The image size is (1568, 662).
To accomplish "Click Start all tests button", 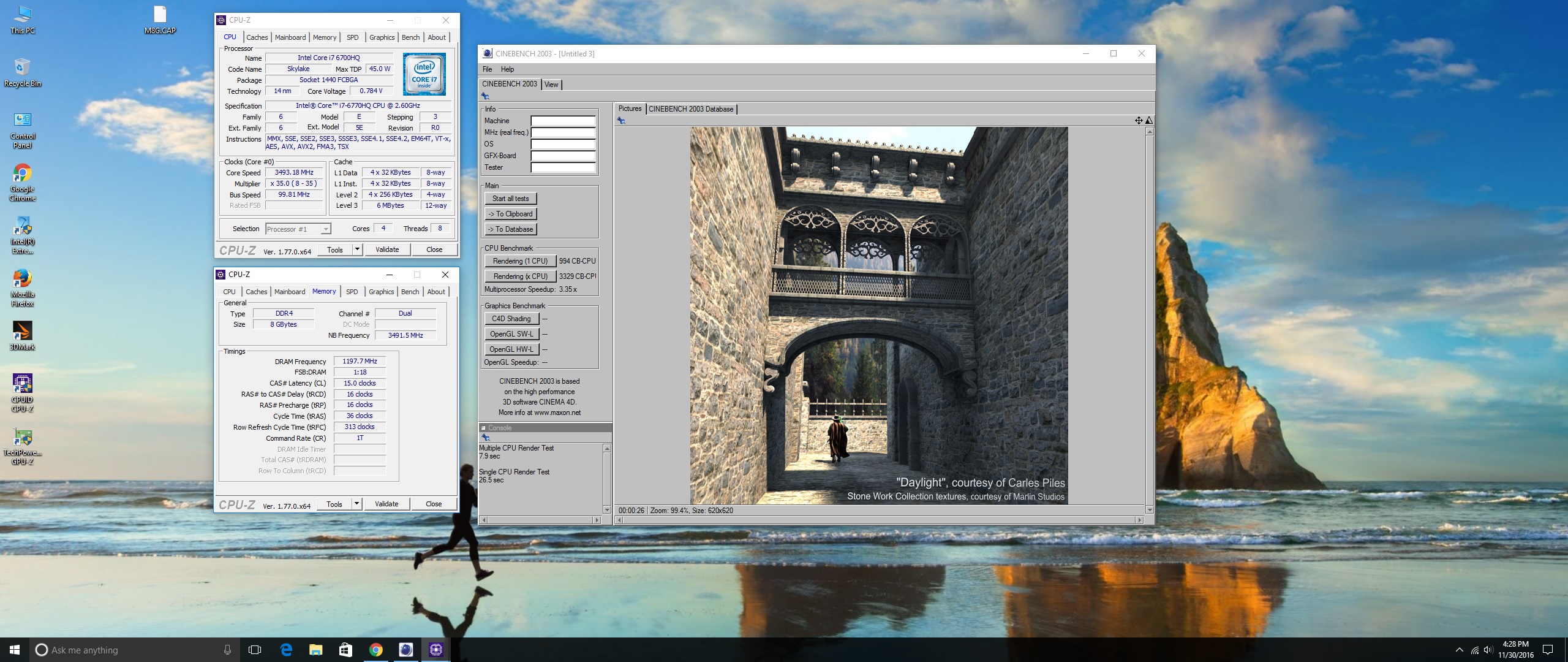I will [x=511, y=199].
